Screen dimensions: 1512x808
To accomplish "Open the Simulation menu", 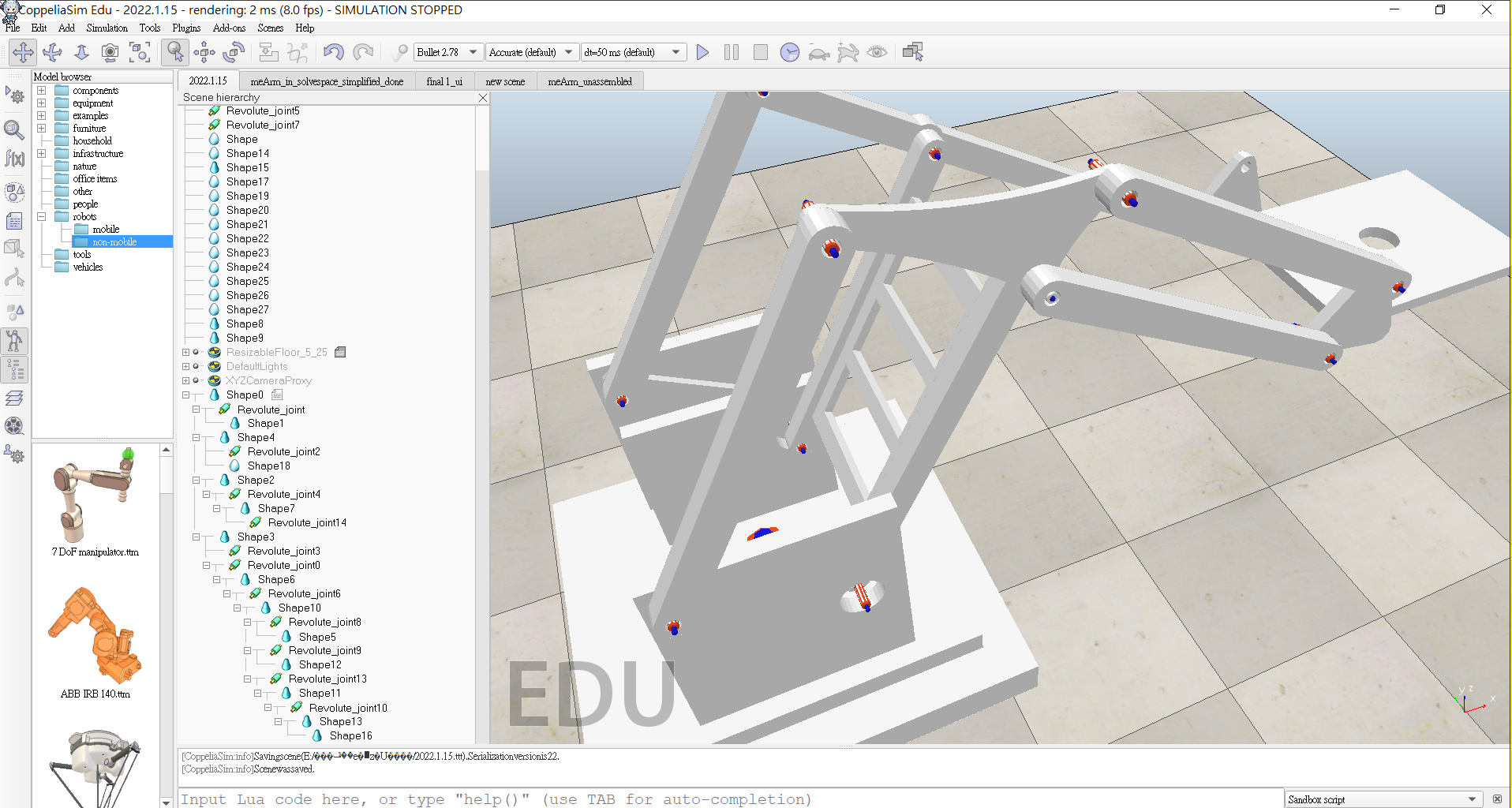I will tap(107, 28).
